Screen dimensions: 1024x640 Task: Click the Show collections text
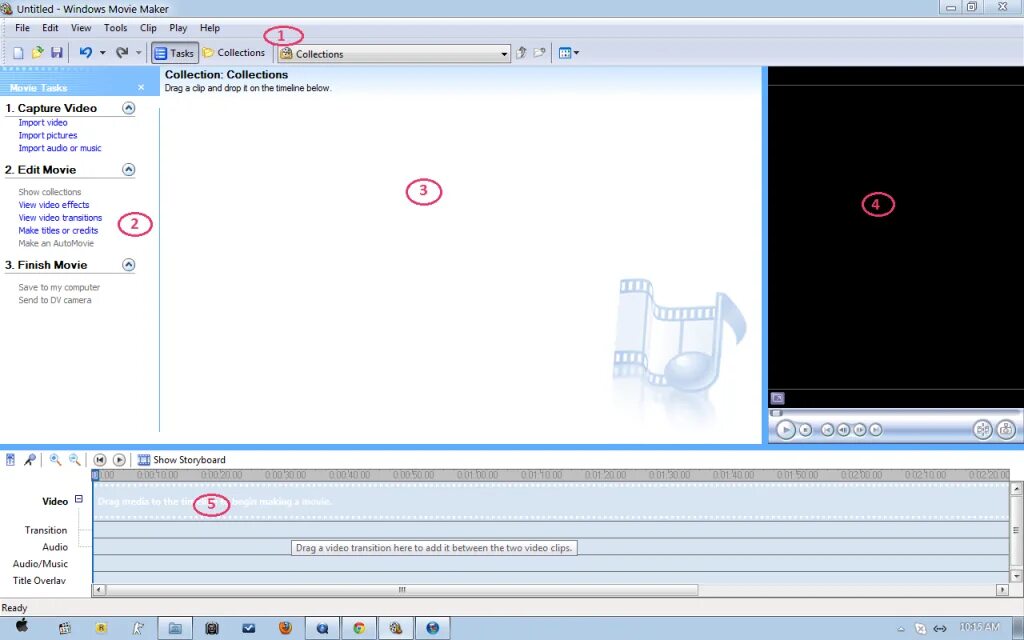coord(50,192)
